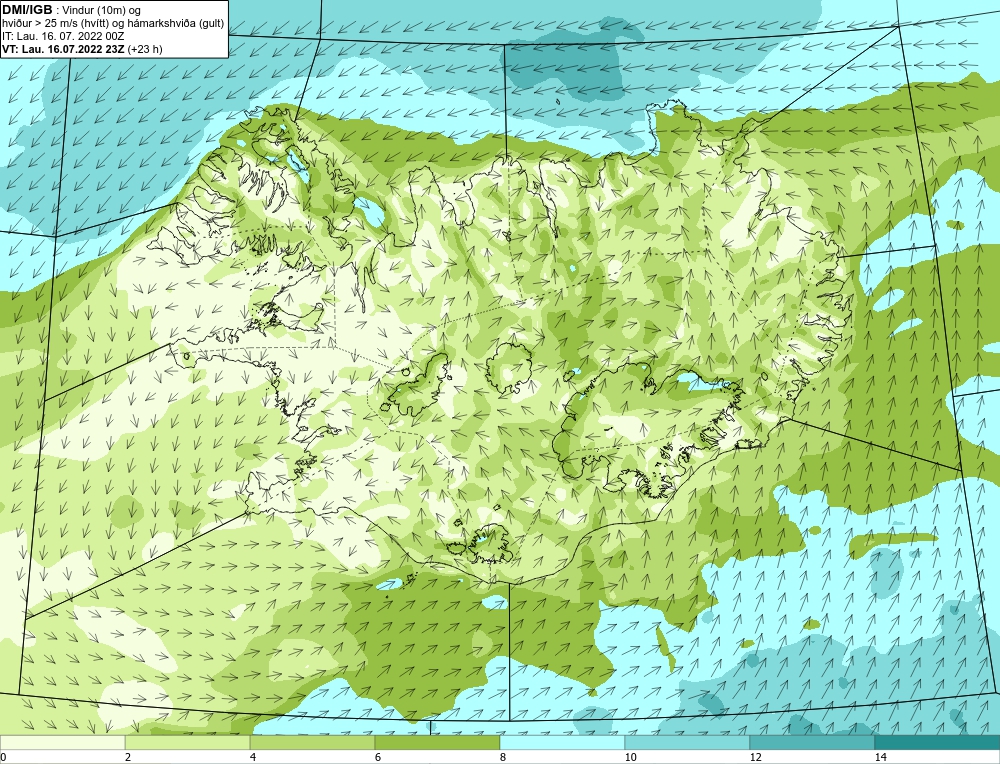Screen dimensions: 1000x764
Task: Select the 4–6 m/s green swatch
Action: coord(312,743)
